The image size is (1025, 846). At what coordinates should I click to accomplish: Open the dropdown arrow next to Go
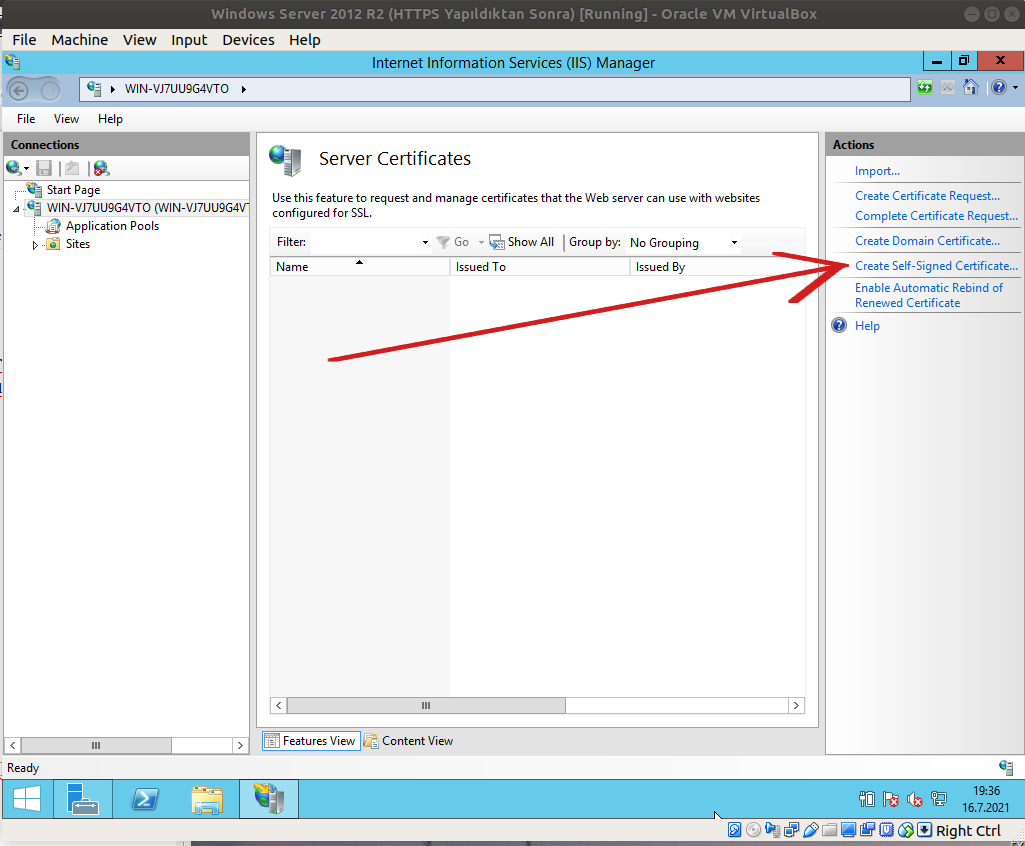pos(481,243)
